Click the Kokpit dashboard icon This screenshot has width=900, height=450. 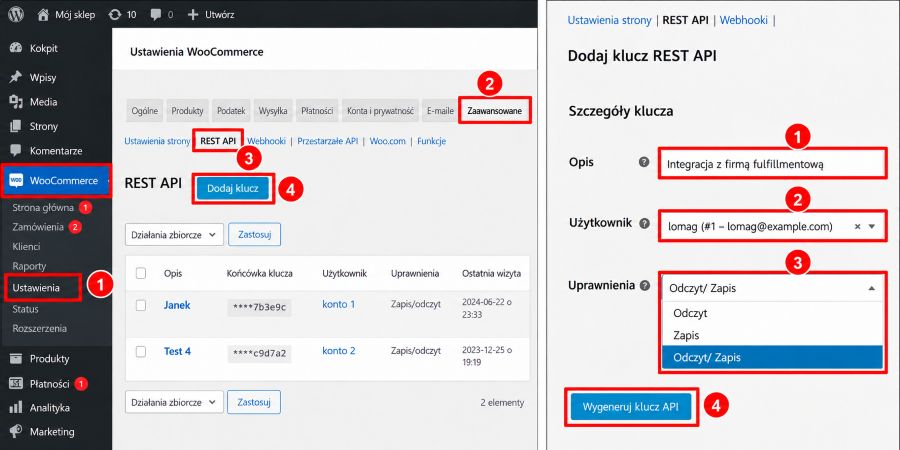pyautogui.click(x=16, y=49)
